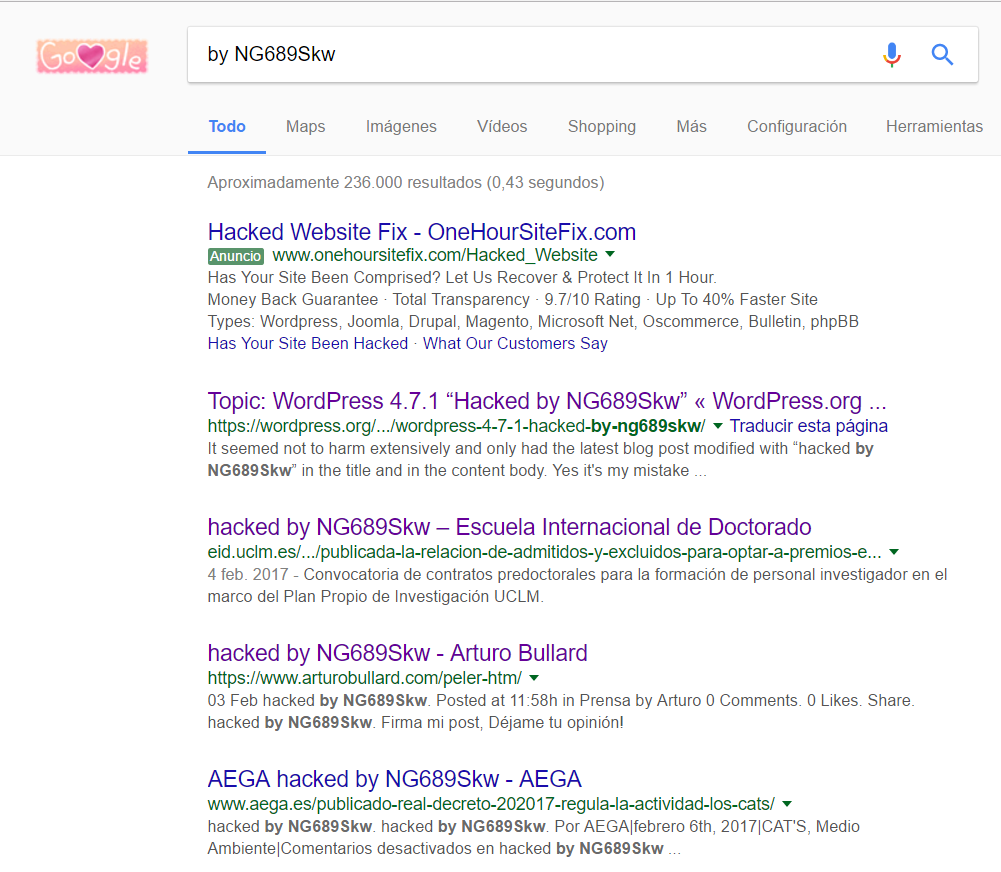Image resolution: width=1001 pixels, height=872 pixels.
Task: Expand dropdown arrow beside eid.uclm.es URL
Action: coord(894,552)
